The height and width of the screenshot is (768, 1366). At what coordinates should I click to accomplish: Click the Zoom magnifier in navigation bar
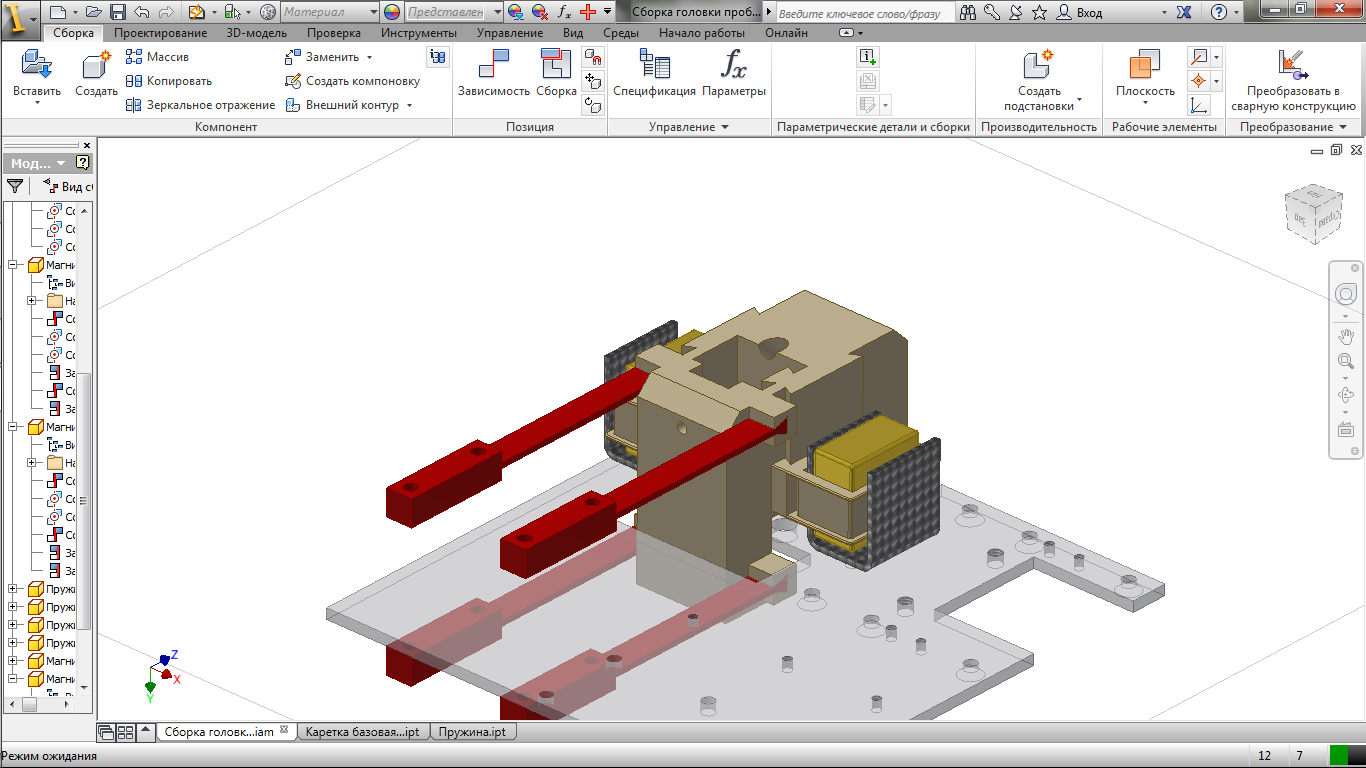(1345, 362)
